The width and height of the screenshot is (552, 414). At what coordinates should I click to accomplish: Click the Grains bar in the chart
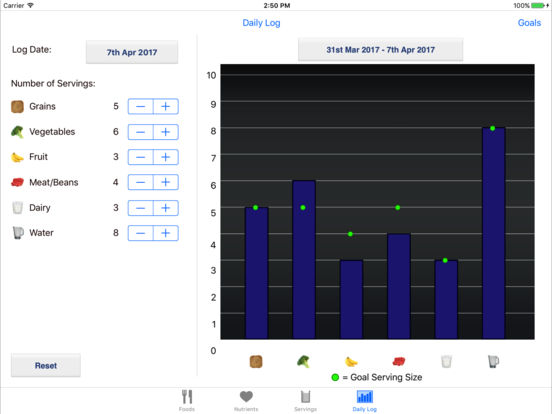(257, 273)
